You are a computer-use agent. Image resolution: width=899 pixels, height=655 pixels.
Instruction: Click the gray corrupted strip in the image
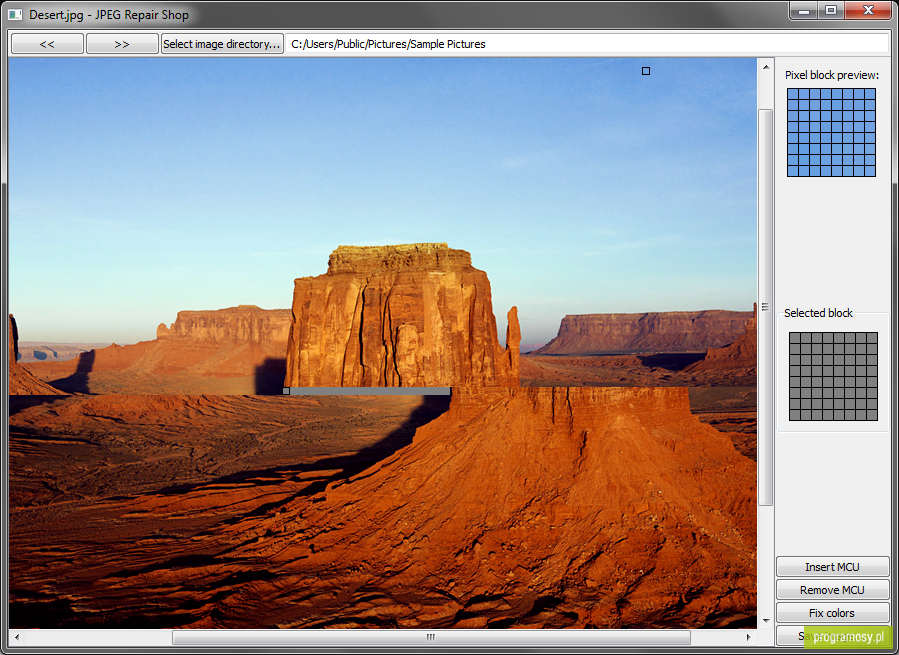(x=370, y=391)
